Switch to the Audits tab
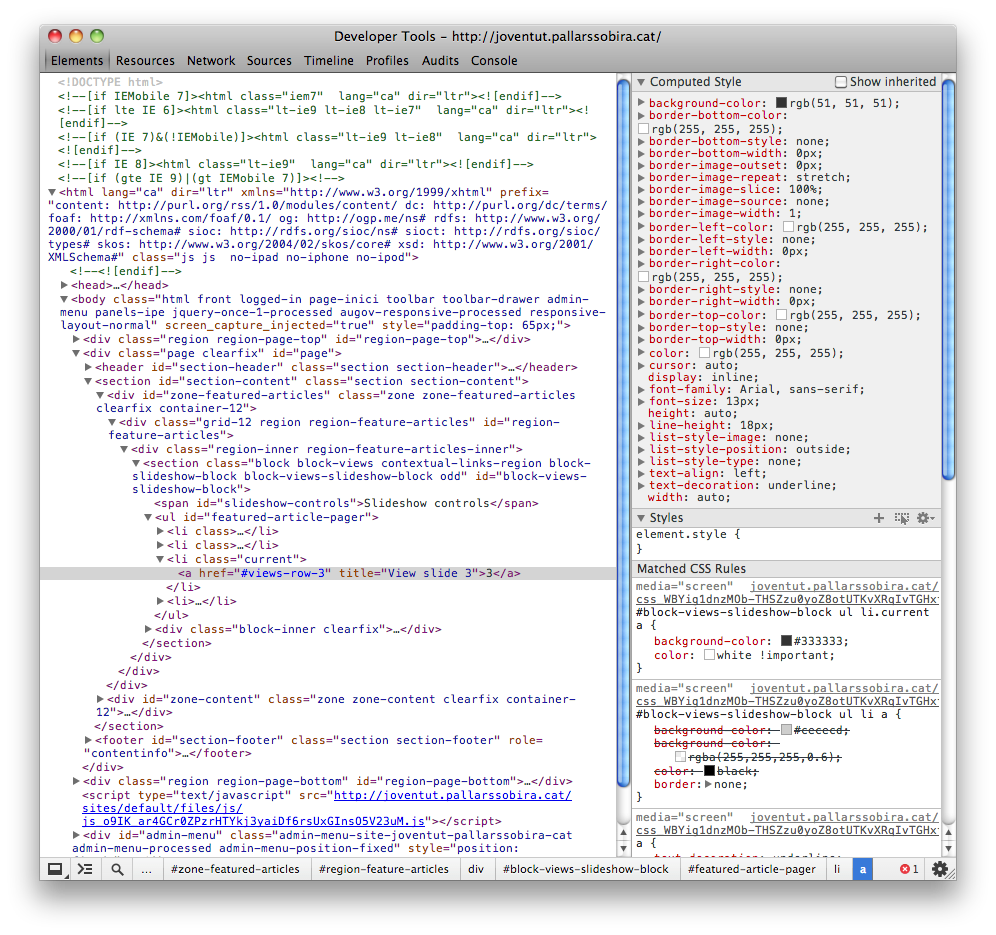 440,60
